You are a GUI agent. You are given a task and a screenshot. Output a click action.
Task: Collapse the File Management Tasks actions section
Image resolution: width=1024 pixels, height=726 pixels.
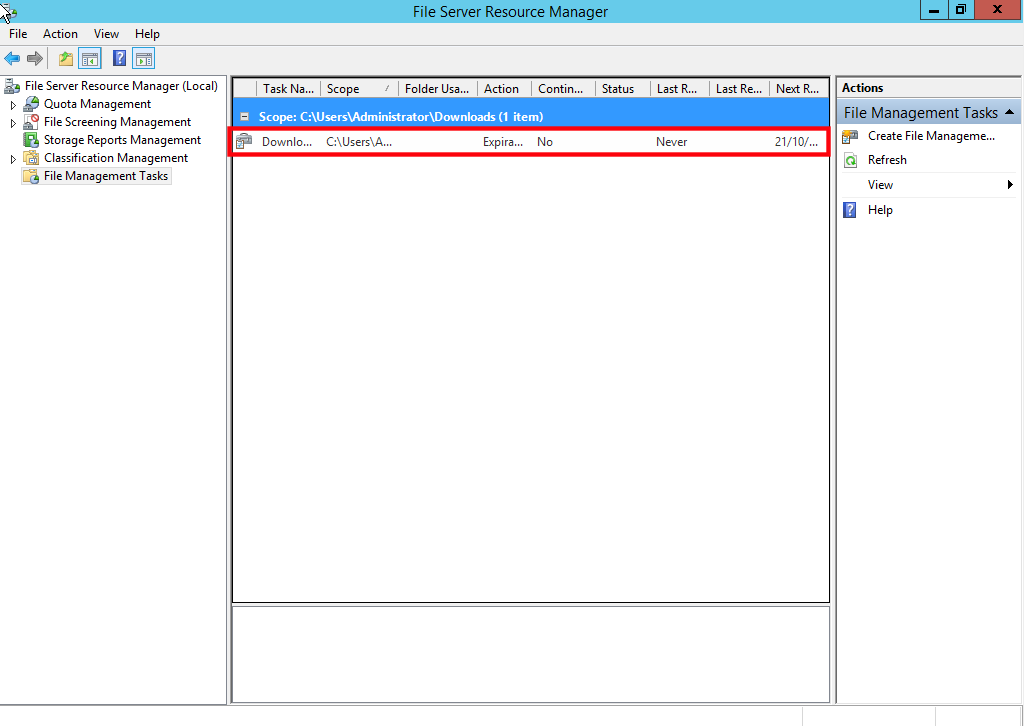[1009, 112]
